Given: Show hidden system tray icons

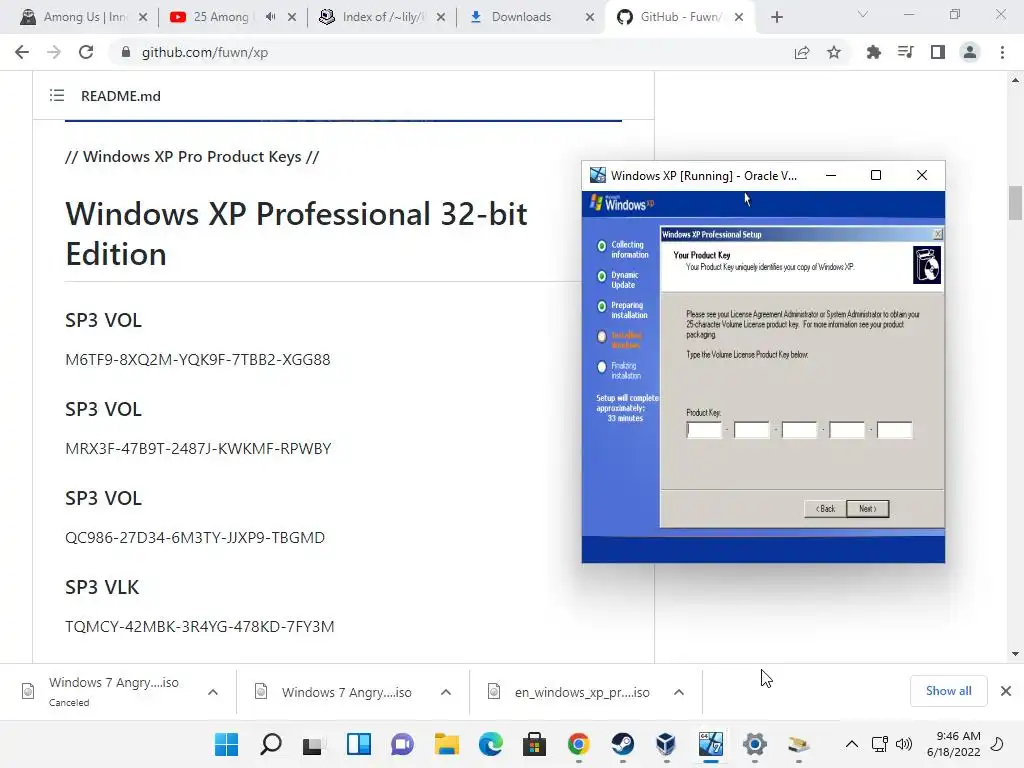Looking at the screenshot, I should coord(852,744).
